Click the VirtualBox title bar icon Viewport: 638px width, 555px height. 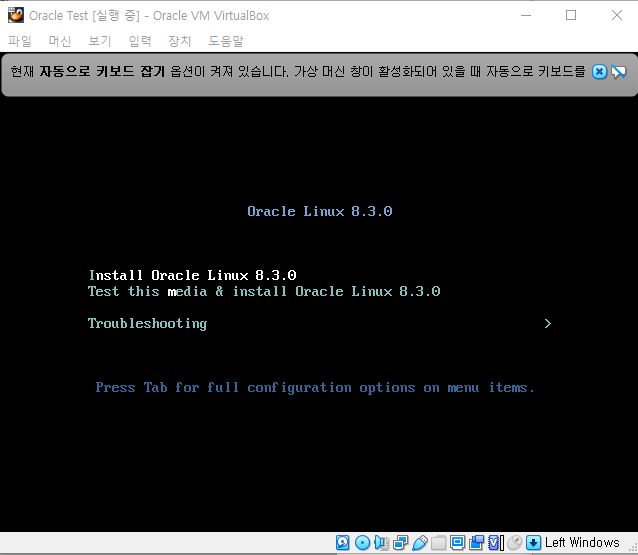[16, 15]
